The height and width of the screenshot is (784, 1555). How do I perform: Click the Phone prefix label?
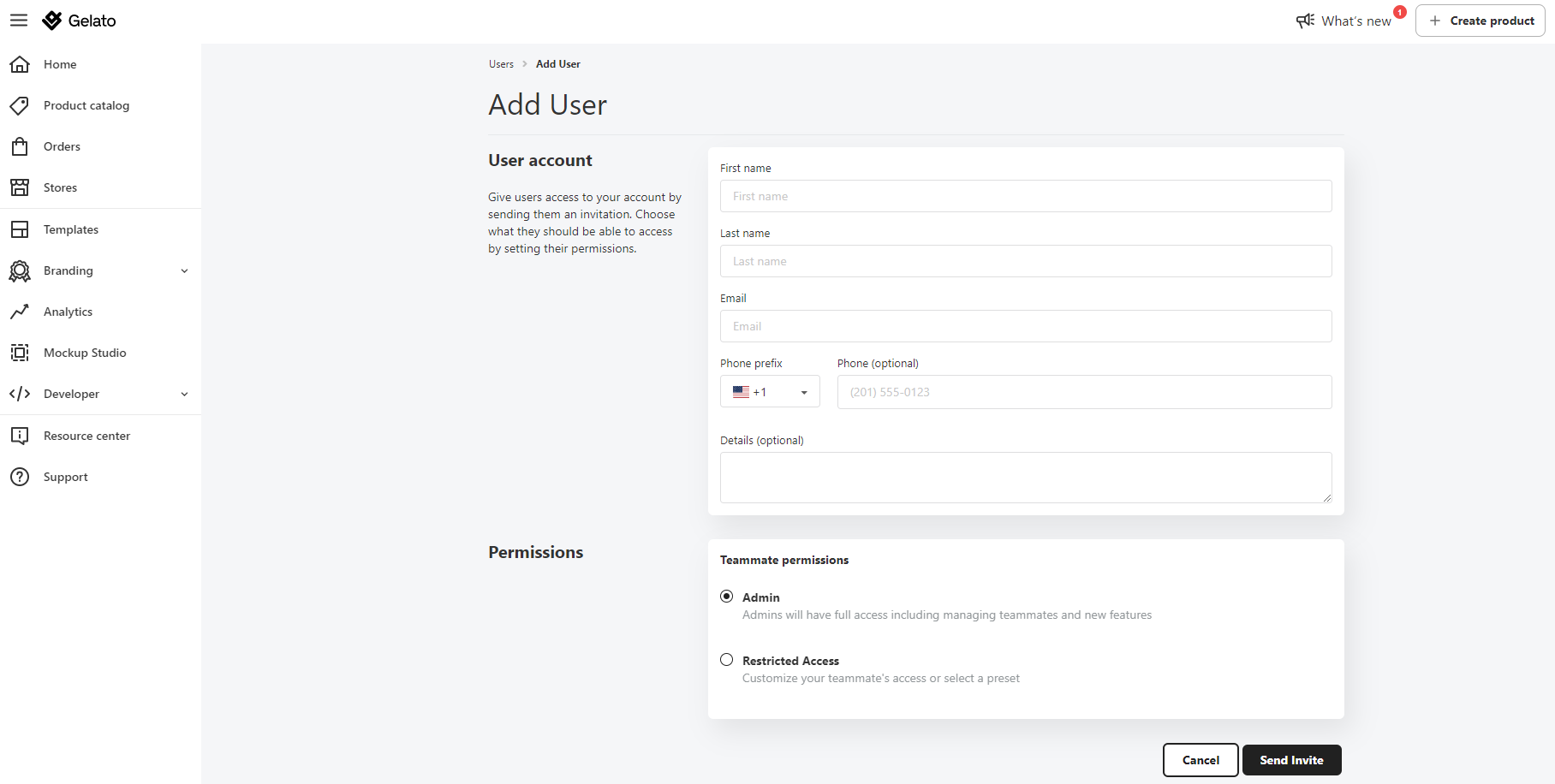point(751,364)
